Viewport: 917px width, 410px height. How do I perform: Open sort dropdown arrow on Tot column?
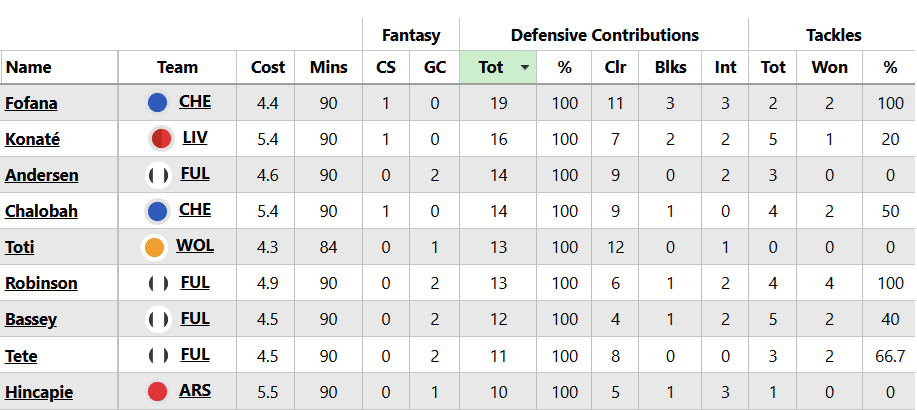pyautogui.click(x=525, y=68)
